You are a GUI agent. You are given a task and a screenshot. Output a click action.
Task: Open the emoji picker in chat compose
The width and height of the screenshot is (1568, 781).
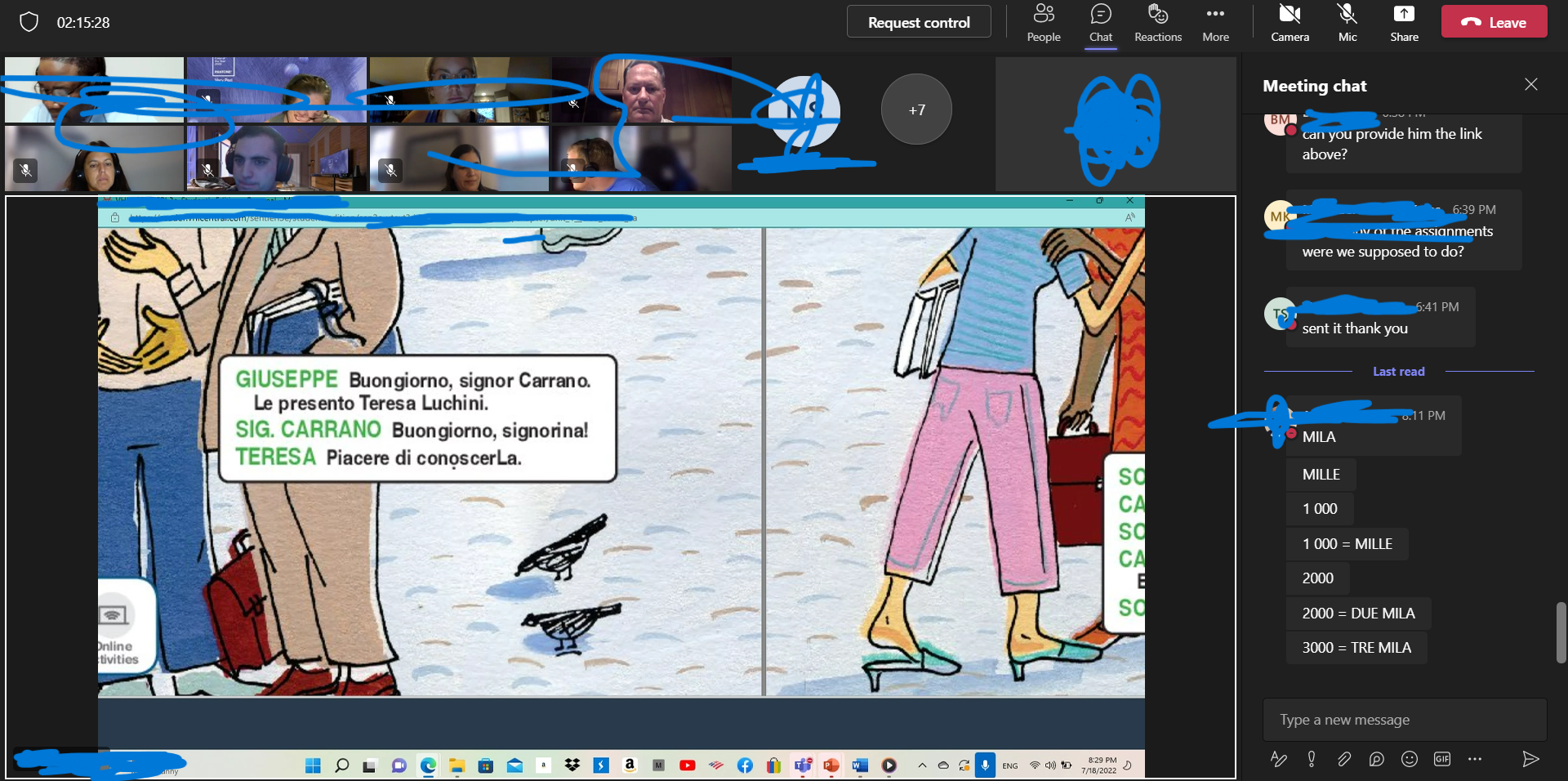coord(1410,759)
